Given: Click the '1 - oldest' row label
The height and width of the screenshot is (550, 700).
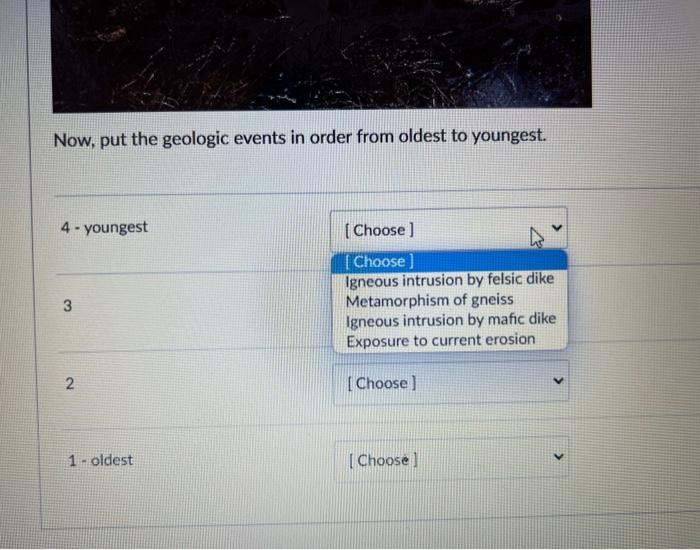Looking at the screenshot, I should (100, 460).
